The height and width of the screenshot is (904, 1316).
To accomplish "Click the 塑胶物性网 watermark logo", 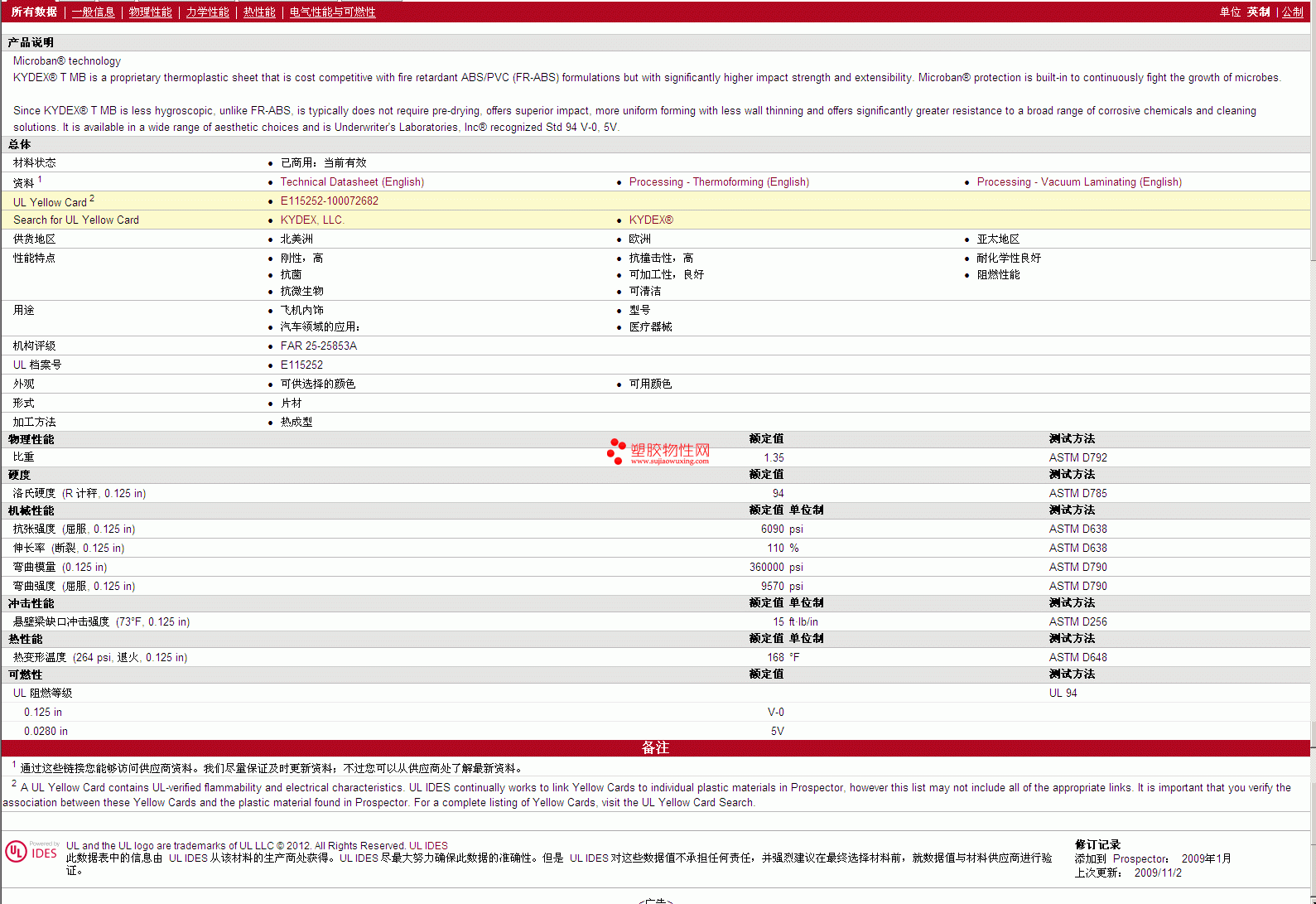I will 658,452.
